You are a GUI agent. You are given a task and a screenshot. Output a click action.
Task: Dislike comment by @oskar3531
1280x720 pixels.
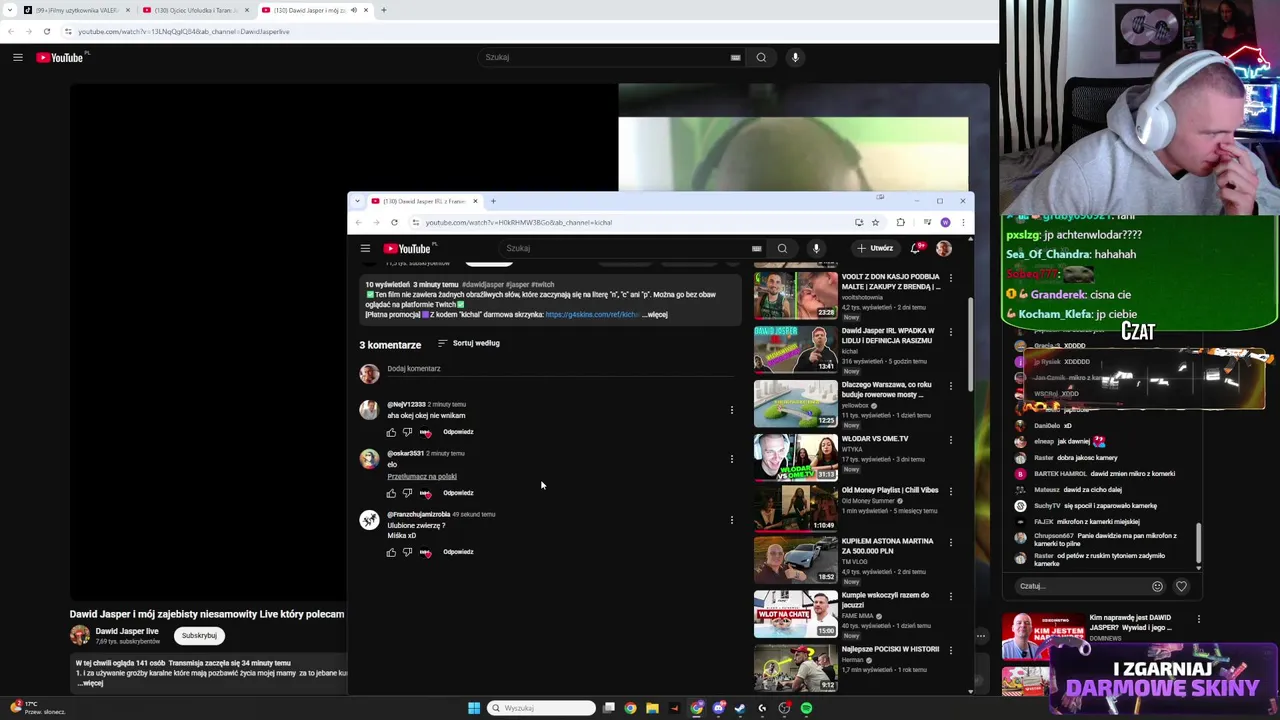(x=407, y=493)
